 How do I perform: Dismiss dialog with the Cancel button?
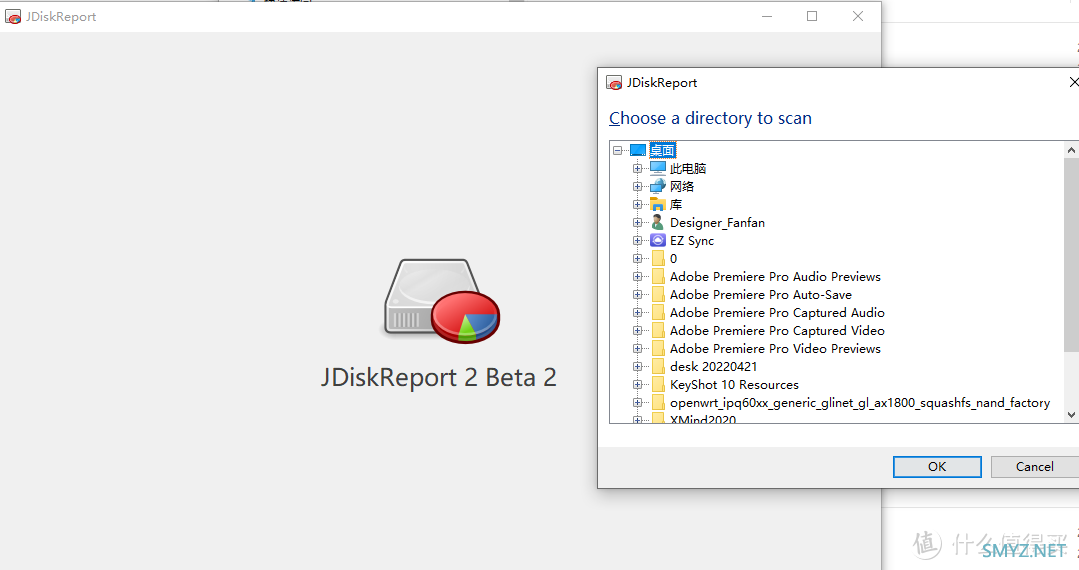1034,467
